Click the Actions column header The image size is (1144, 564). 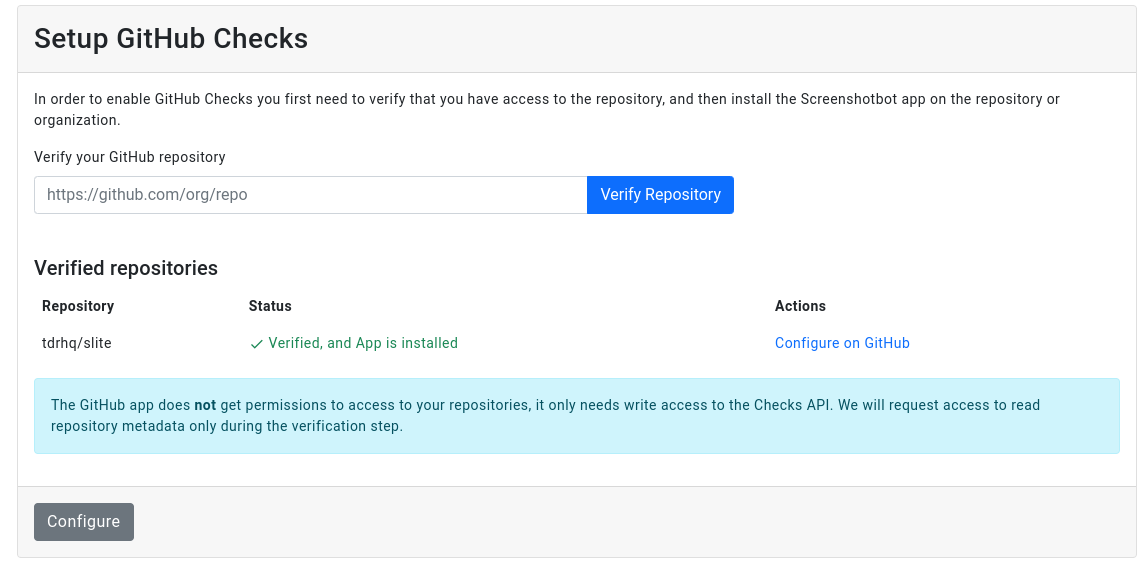click(x=800, y=306)
